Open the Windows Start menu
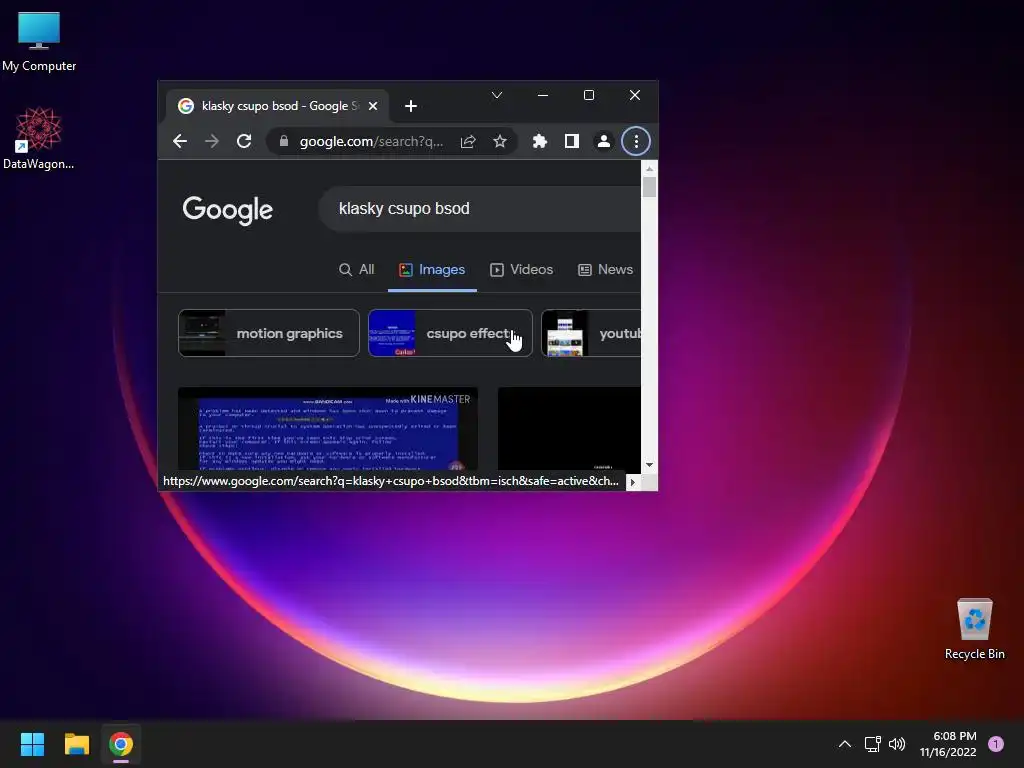1024x768 pixels. tap(32, 744)
